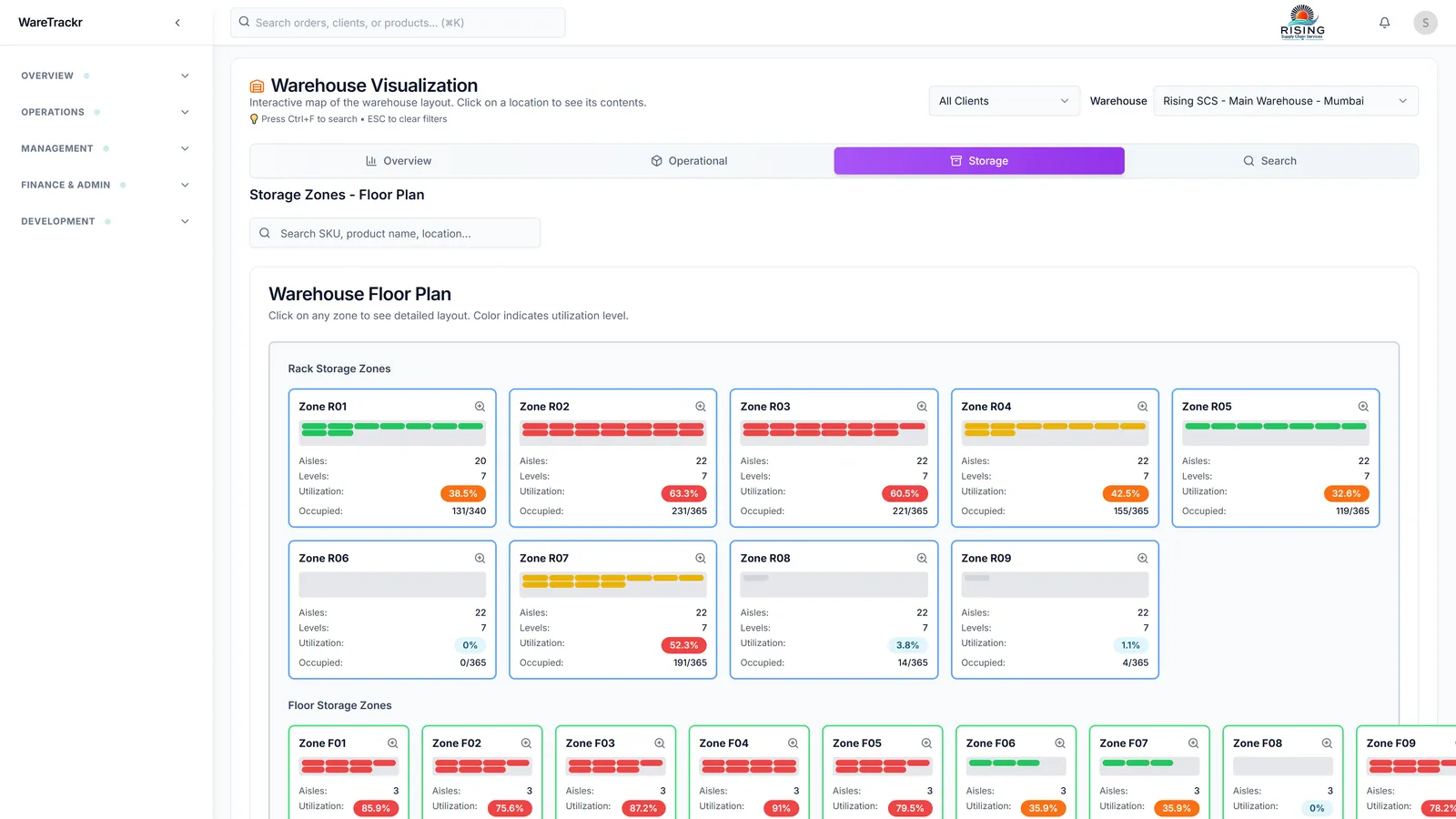Open the Zone F05 card title
Viewport: 1456px width, 819px height.
coord(857,743)
